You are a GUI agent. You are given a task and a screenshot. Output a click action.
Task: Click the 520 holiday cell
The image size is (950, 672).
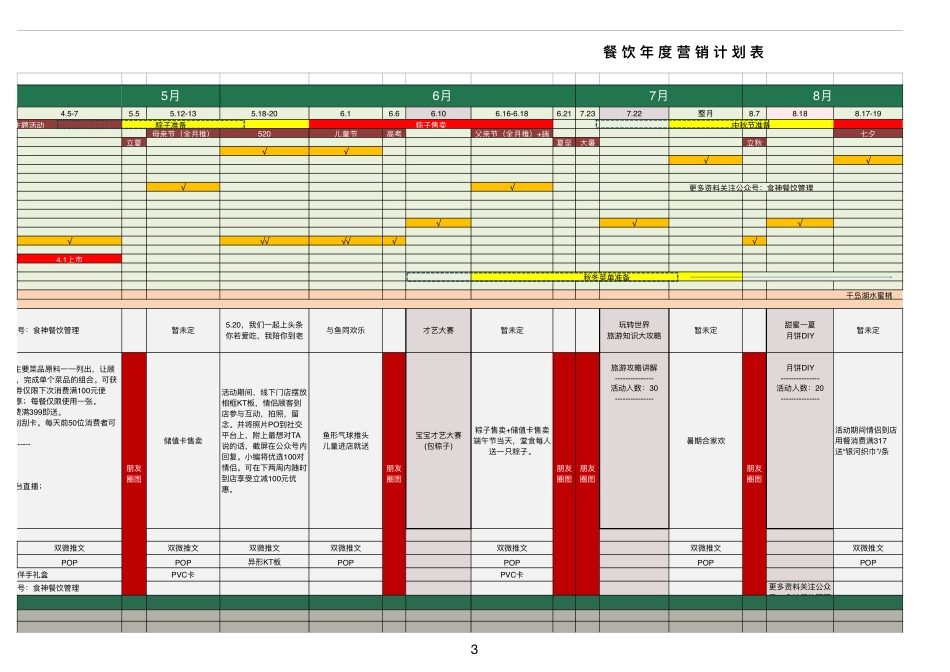pyautogui.click(x=264, y=133)
